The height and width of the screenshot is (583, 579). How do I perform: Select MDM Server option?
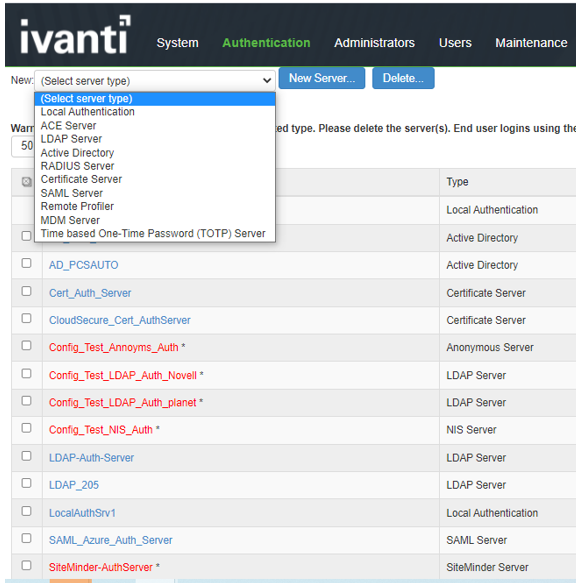[155, 220]
